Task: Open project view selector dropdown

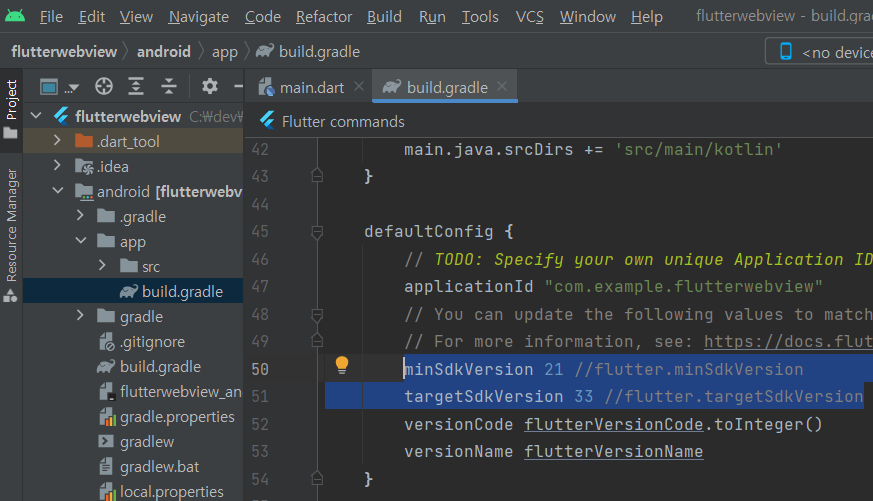Action: point(58,87)
